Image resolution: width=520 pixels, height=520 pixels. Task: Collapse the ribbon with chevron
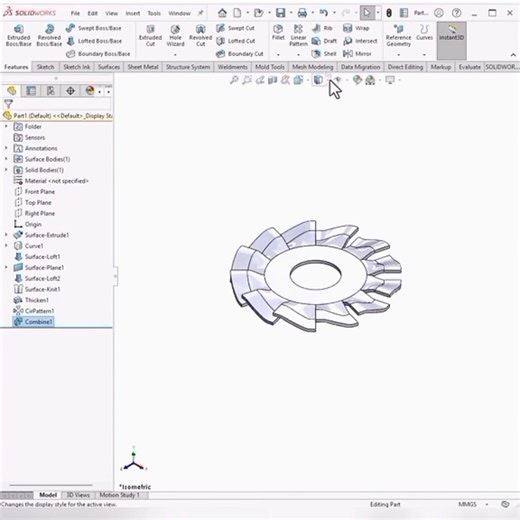513,55
